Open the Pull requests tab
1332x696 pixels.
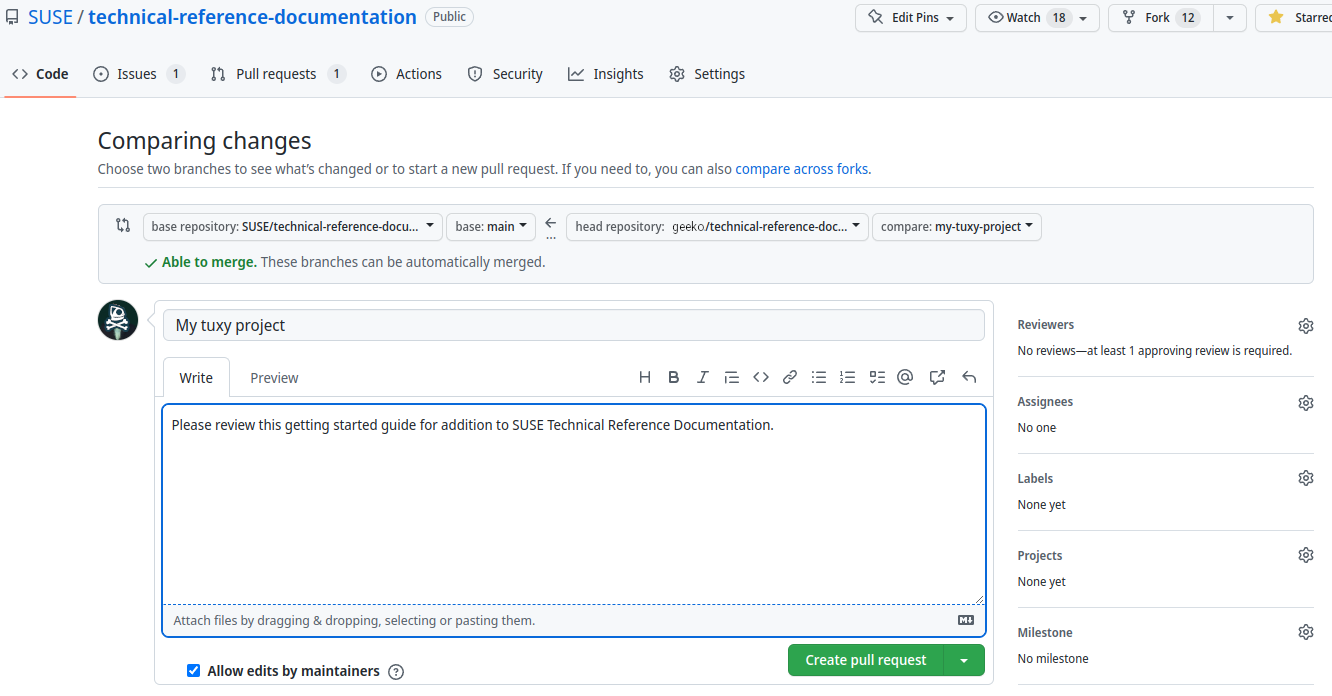(x=277, y=74)
